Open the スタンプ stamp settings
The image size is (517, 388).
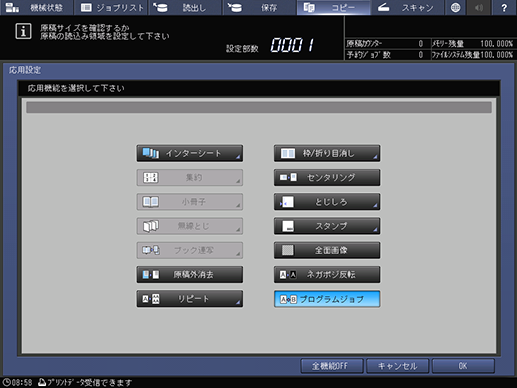point(327,226)
